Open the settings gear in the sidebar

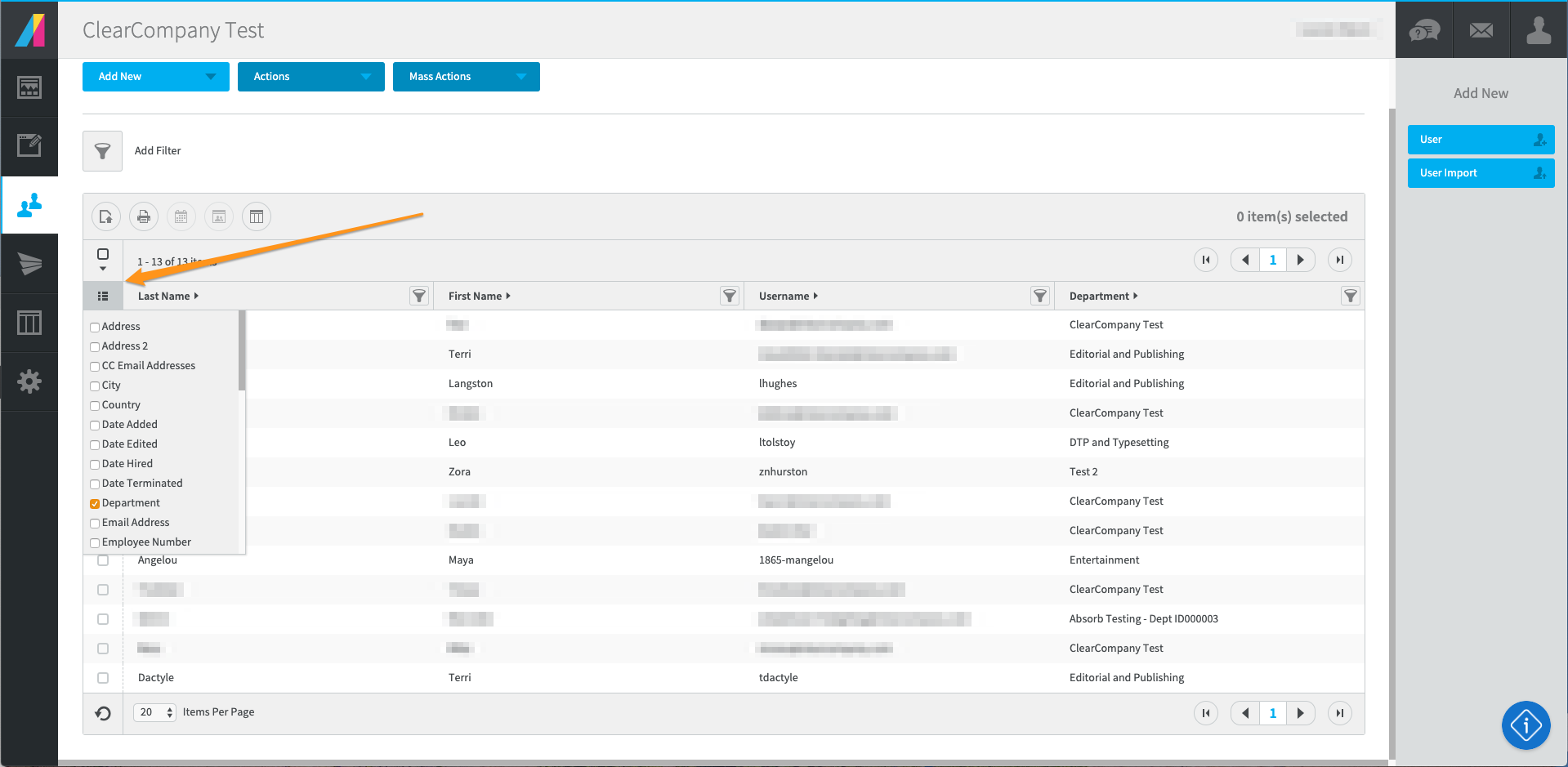29,381
